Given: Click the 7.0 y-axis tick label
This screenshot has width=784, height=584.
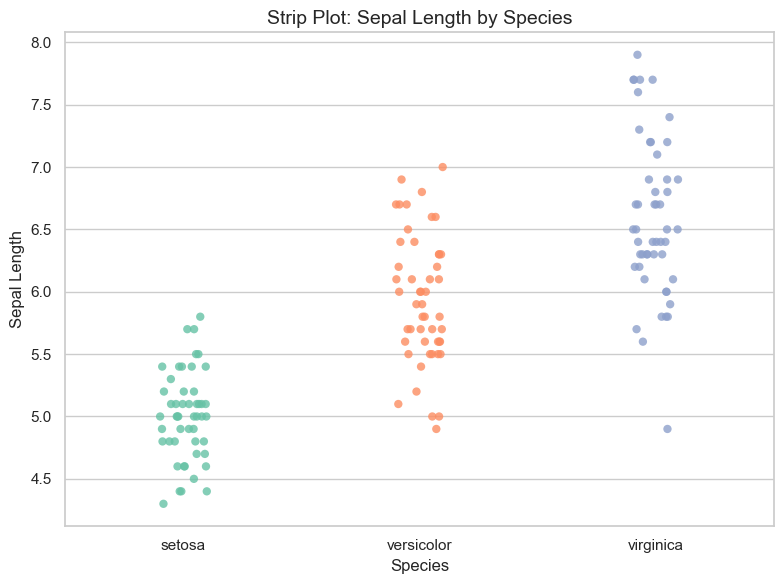Looking at the screenshot, I should pyautogui.click(x=41, y=168).
